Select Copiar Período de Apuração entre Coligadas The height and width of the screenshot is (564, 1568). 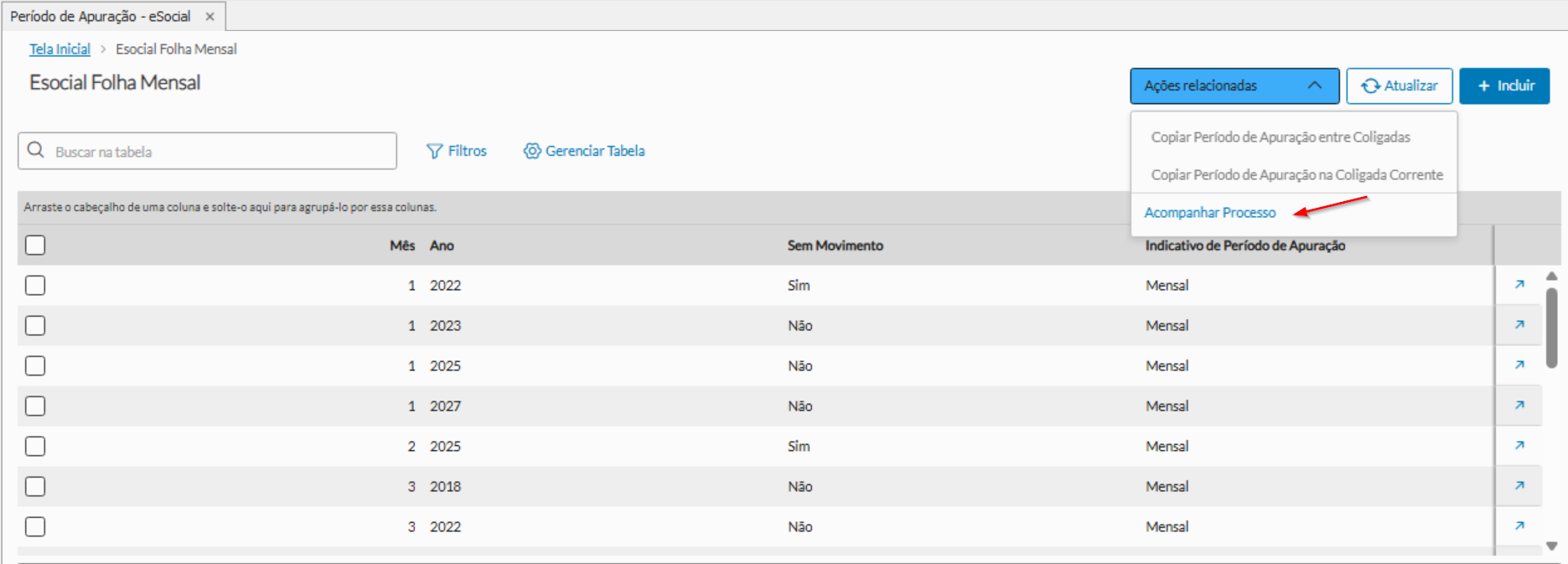coord(1280,137)
